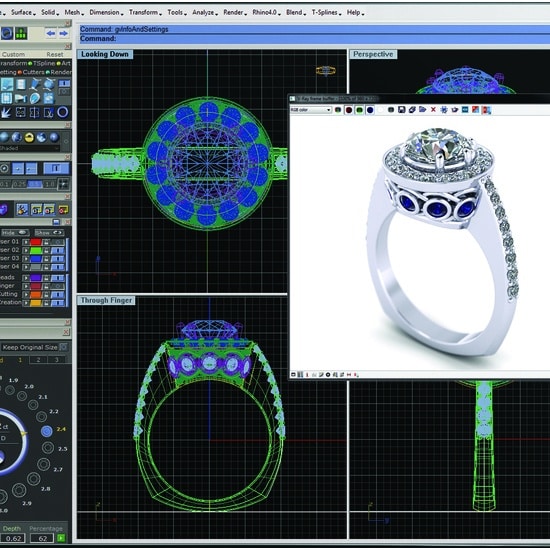This screenshot has height=550, width=550.
Task: Click the orange color swatch of Cutting layer
Action: click(x=36, y=295)
